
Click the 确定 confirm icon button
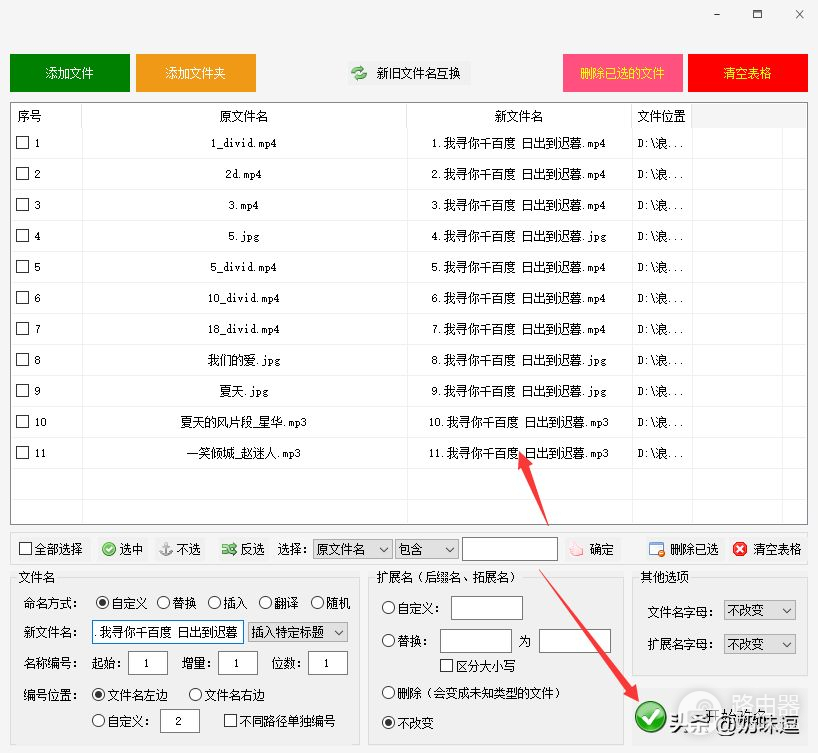(x=575, y=549)
